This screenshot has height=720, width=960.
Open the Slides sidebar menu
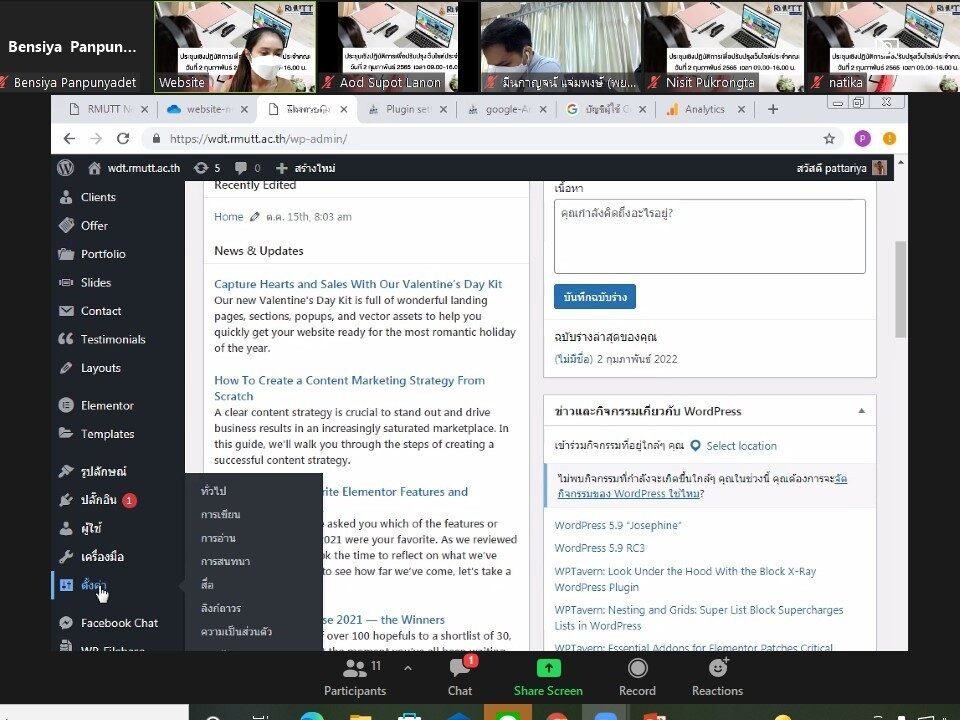point(96,282)
